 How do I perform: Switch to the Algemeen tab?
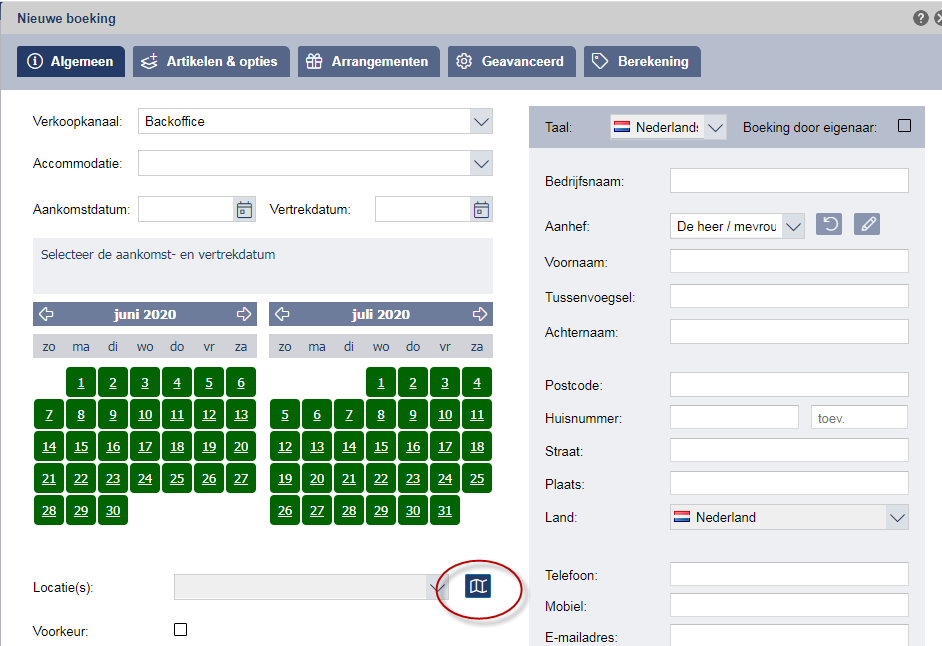pos(71,61)
